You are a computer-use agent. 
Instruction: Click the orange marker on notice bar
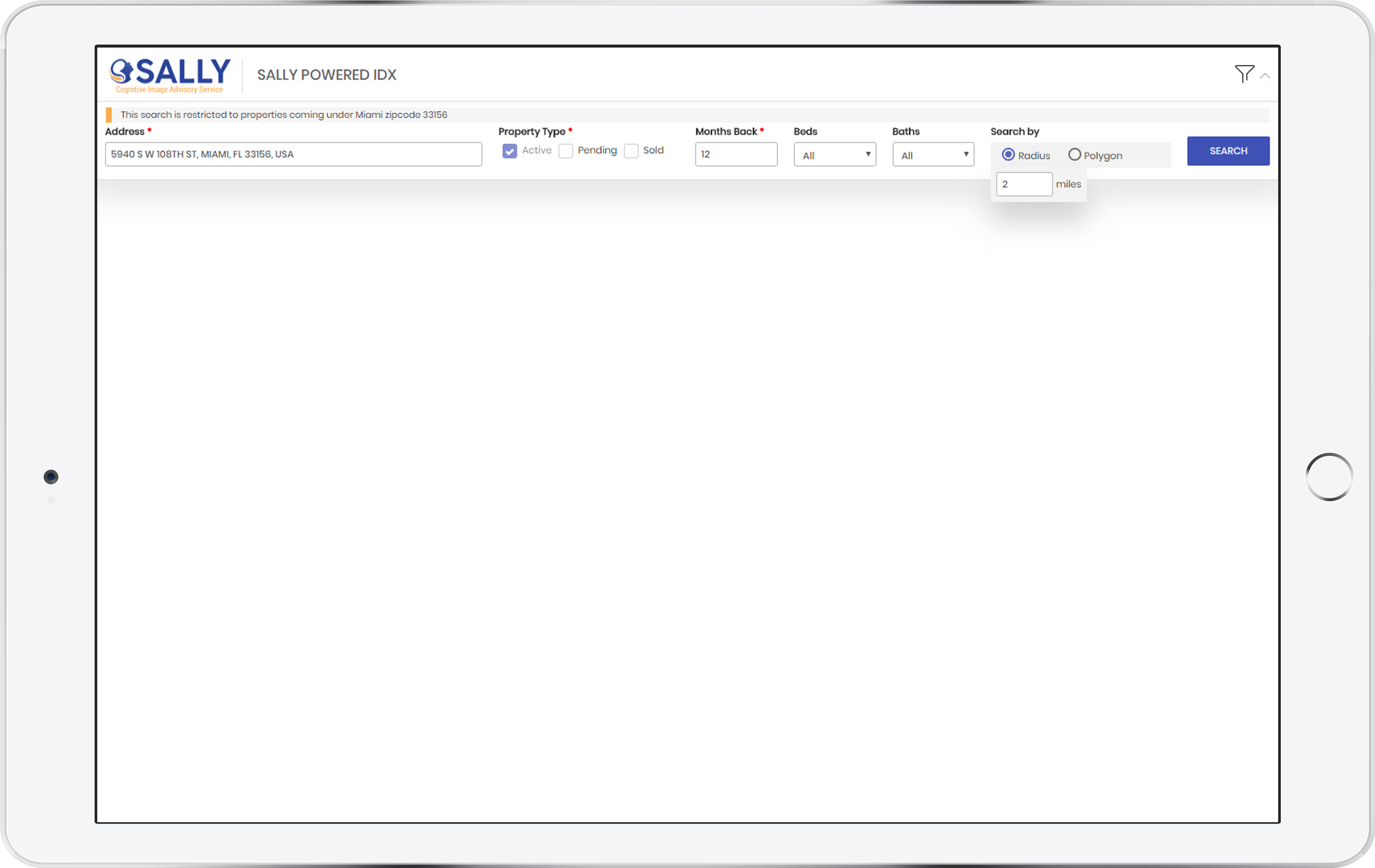pos(108,114)
